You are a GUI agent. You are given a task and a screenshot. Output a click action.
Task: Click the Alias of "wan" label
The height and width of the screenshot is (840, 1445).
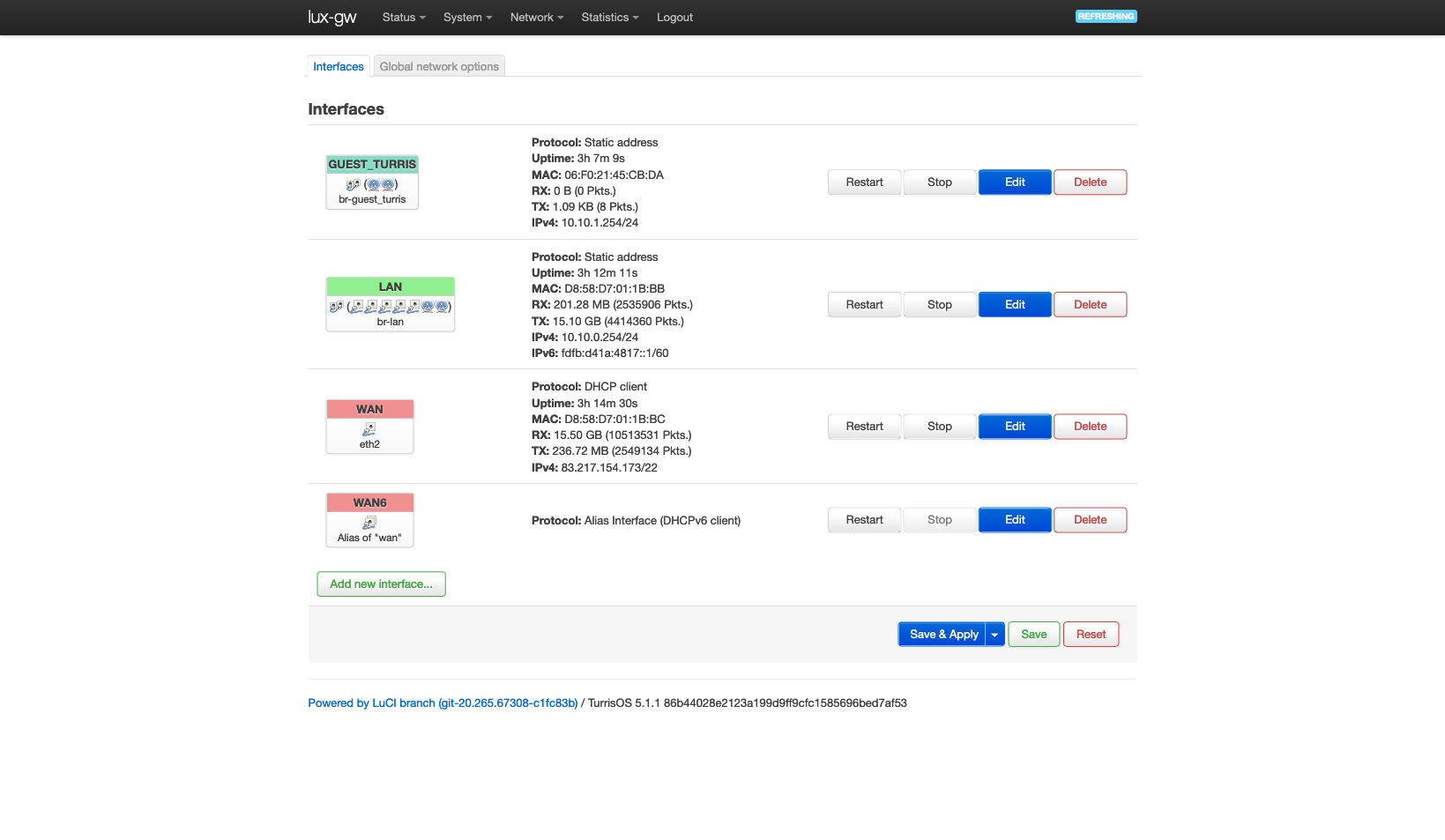(369, 539)
